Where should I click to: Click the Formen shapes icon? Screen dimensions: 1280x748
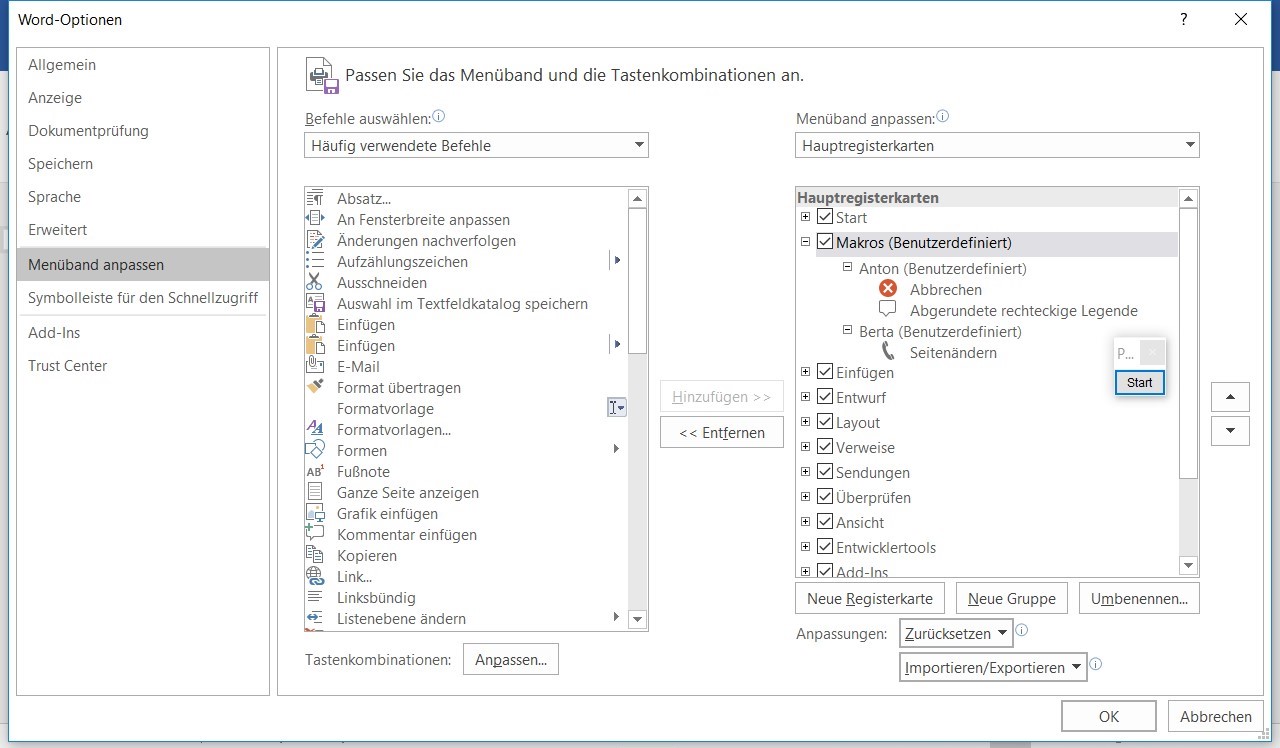coord(315,450)
